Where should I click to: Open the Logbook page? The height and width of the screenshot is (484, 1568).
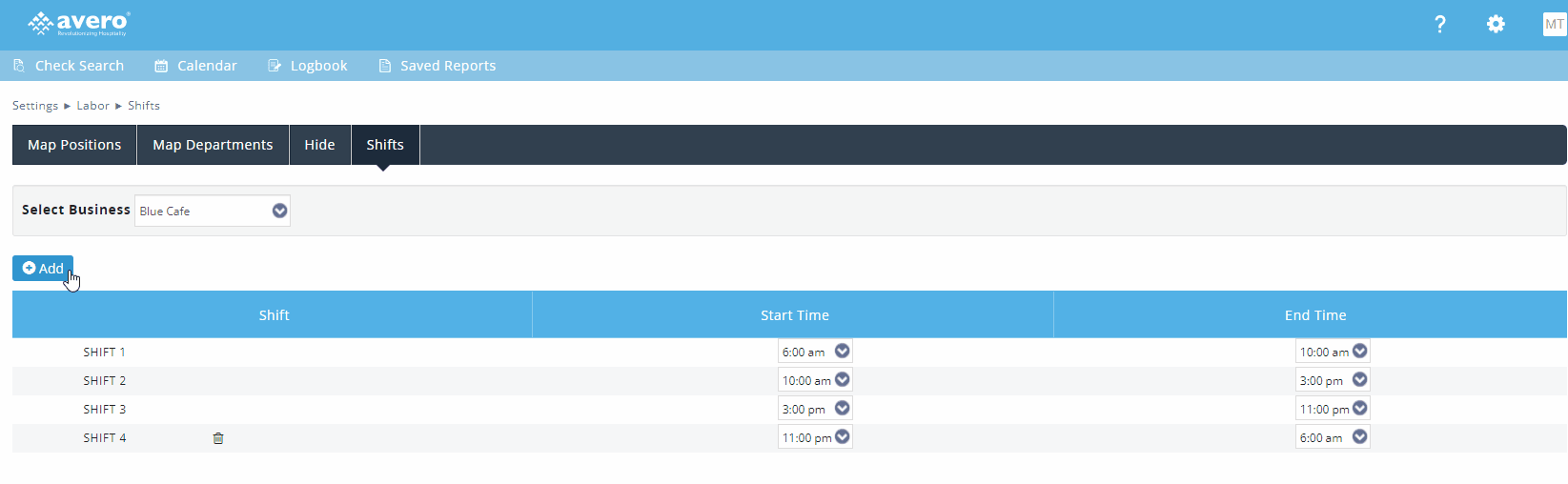(307, 66)
